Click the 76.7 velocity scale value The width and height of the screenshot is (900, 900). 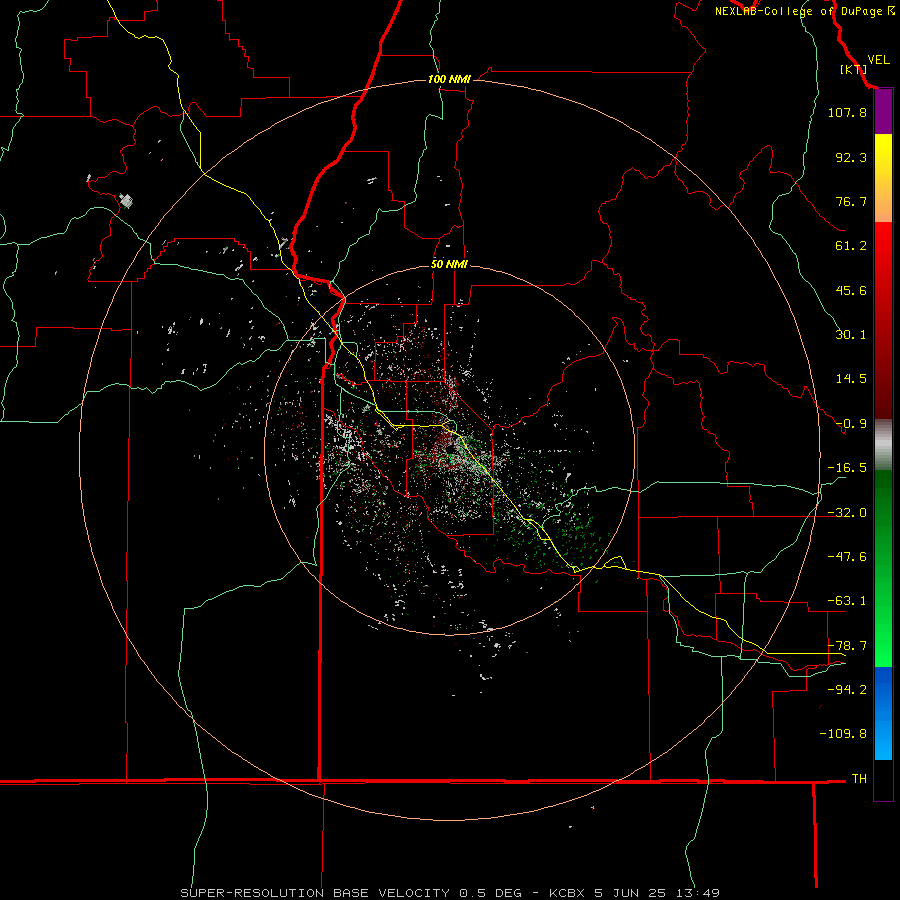tap(851, 201)
